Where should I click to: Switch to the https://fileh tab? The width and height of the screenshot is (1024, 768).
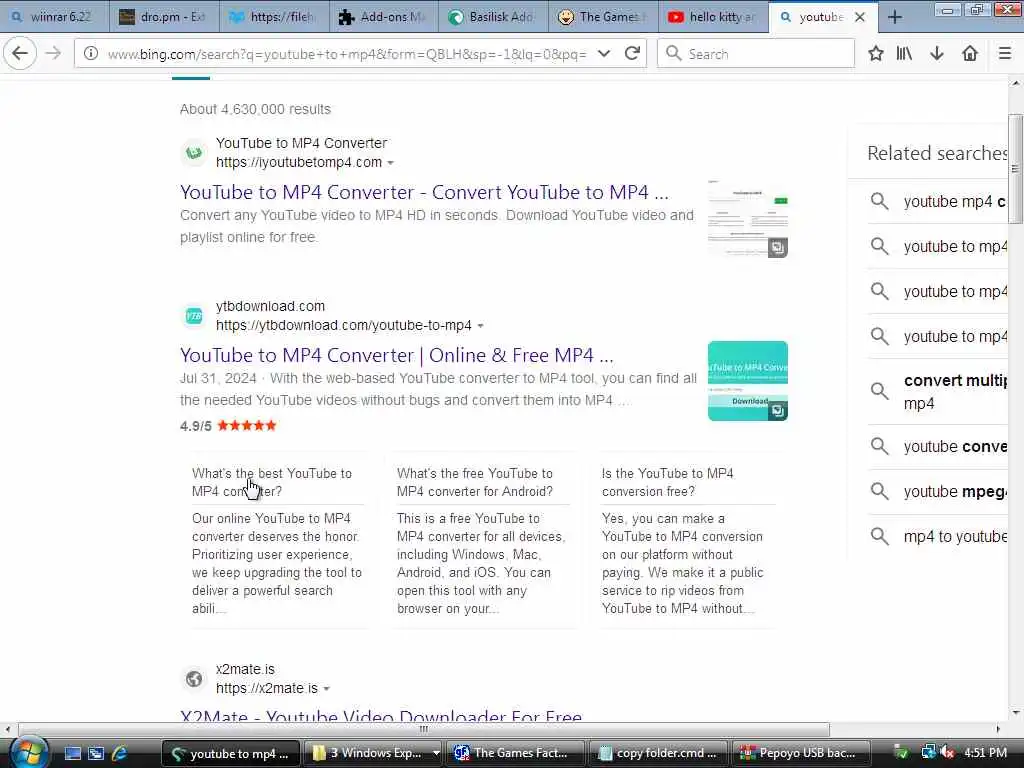(x=274, y=17)
